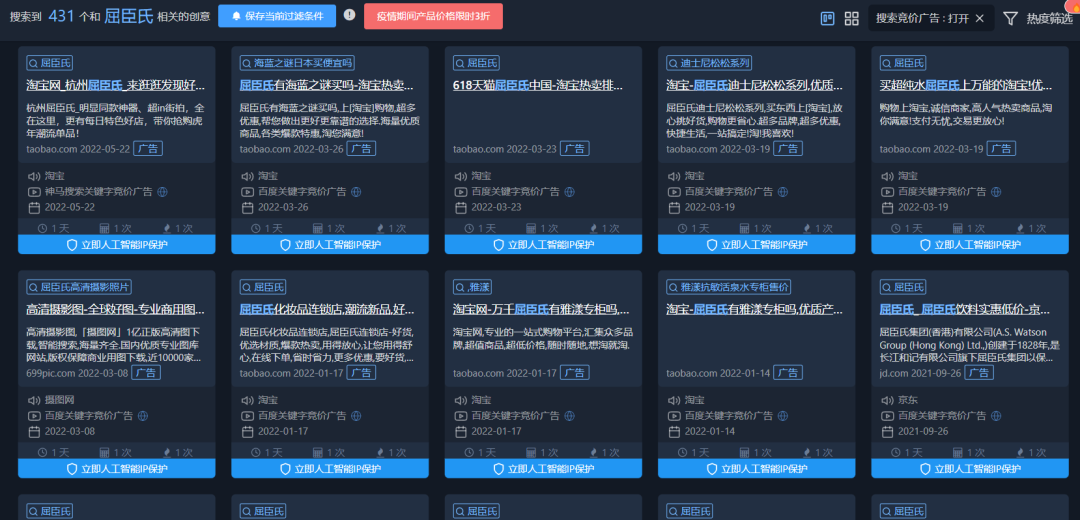The width and height of the screenshot is (1080, 520).
Task: Click 广告 badge next to 699pic.com 2022-03-08
Action: click(146, 373)
